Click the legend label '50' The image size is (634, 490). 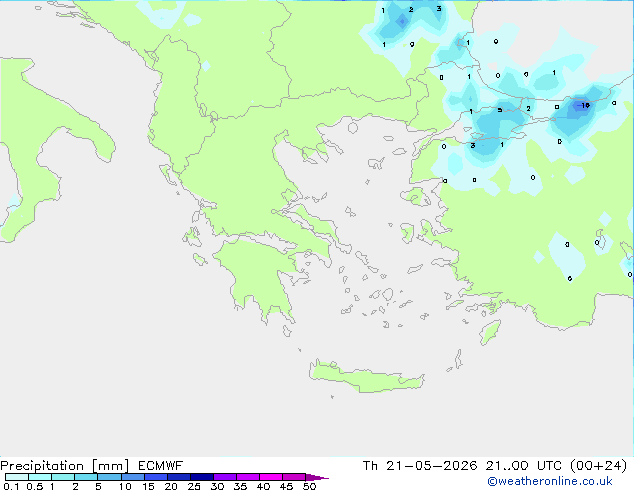click(x=309, y=486)
